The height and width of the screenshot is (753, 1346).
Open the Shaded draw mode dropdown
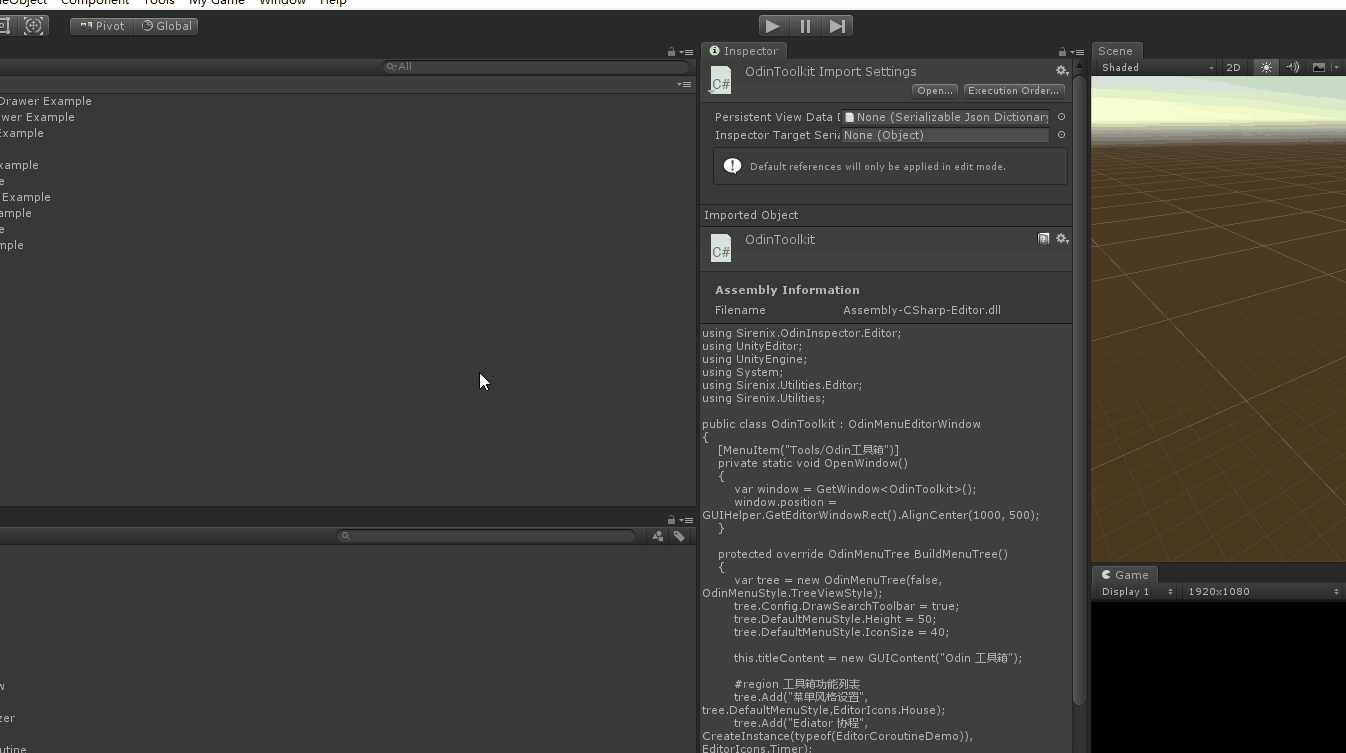coord(1156,67)
